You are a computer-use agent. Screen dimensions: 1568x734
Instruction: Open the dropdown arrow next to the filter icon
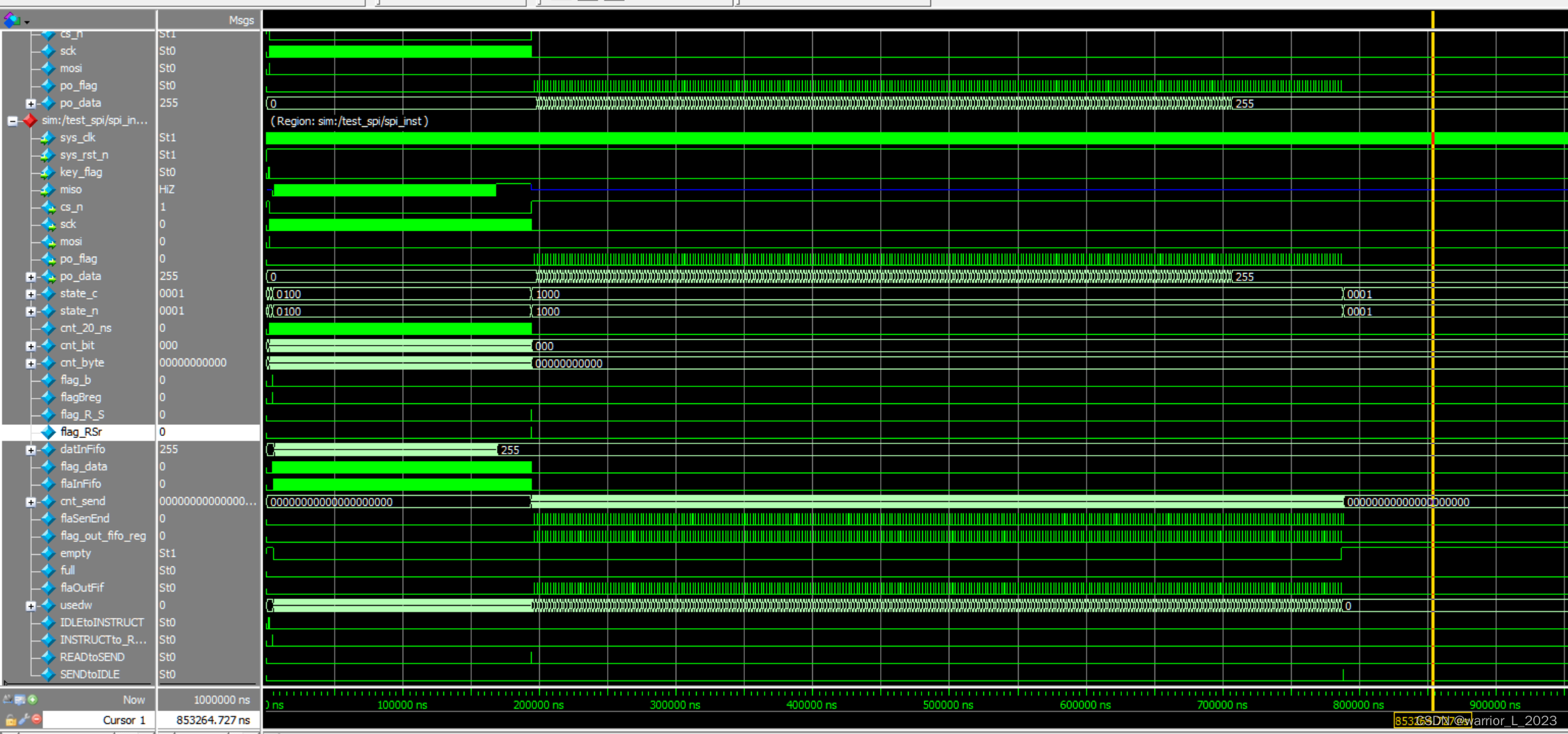[x=27, y=22]
